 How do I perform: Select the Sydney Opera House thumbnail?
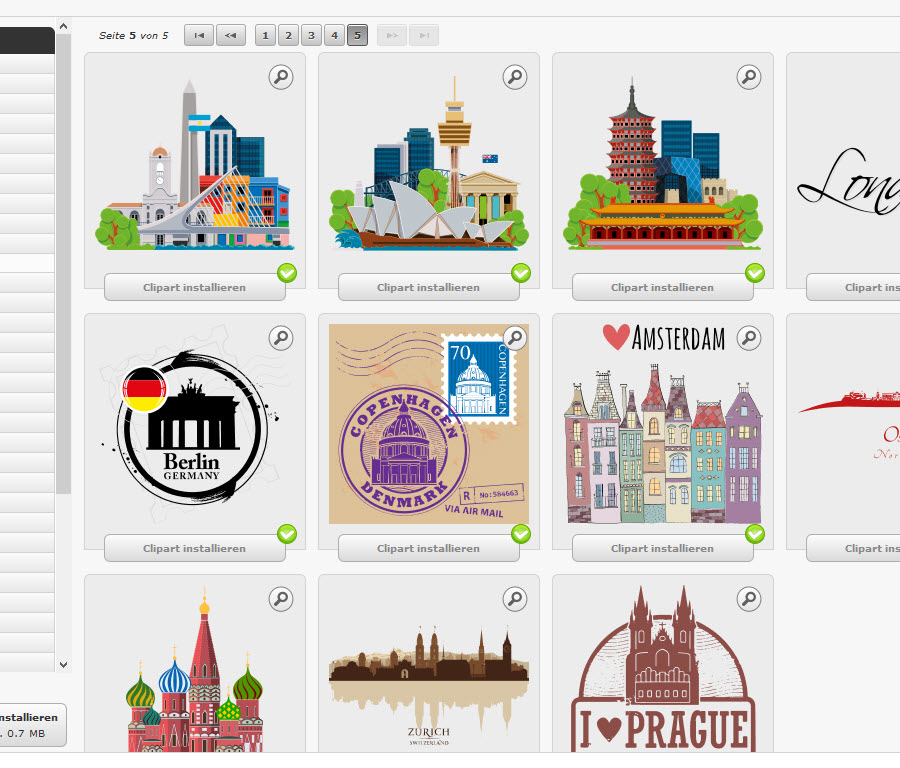[429, 166]
